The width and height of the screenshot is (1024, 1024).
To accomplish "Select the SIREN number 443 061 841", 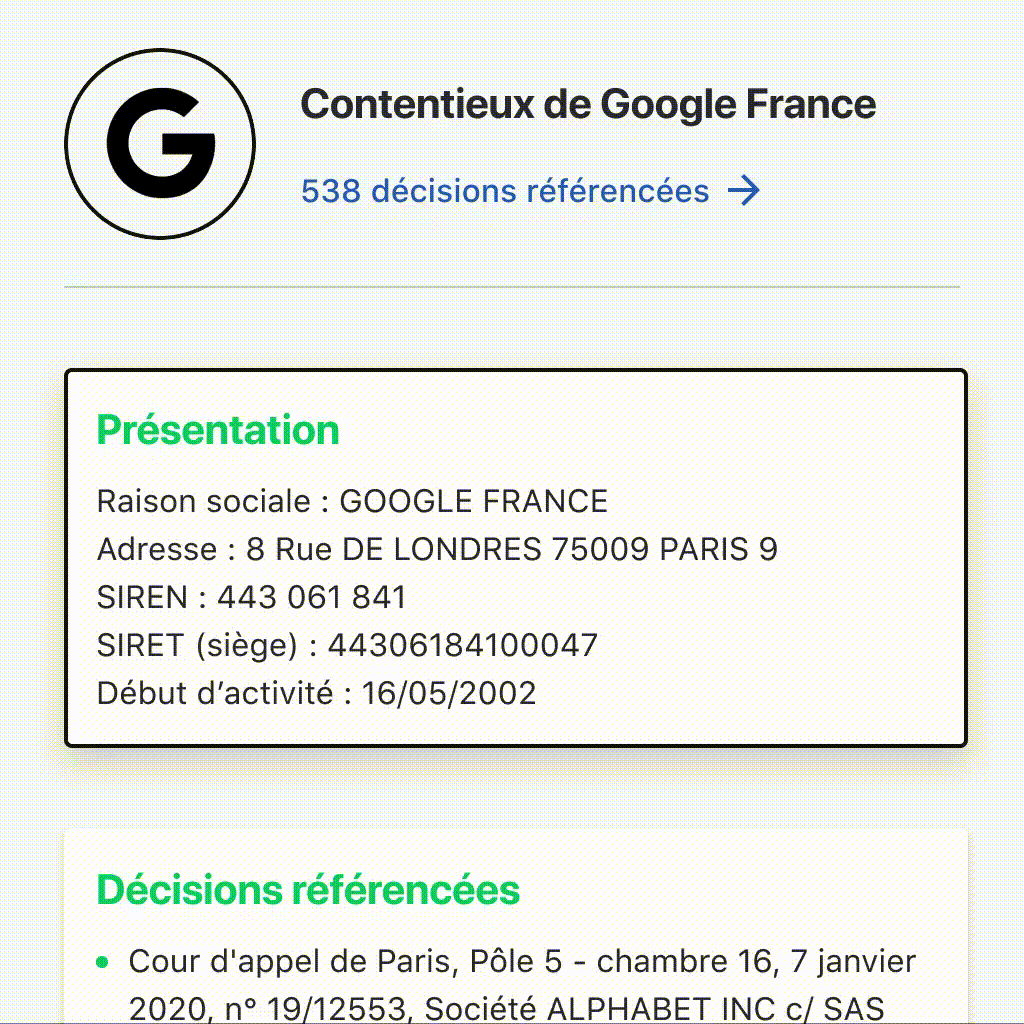I will (311, 597).
